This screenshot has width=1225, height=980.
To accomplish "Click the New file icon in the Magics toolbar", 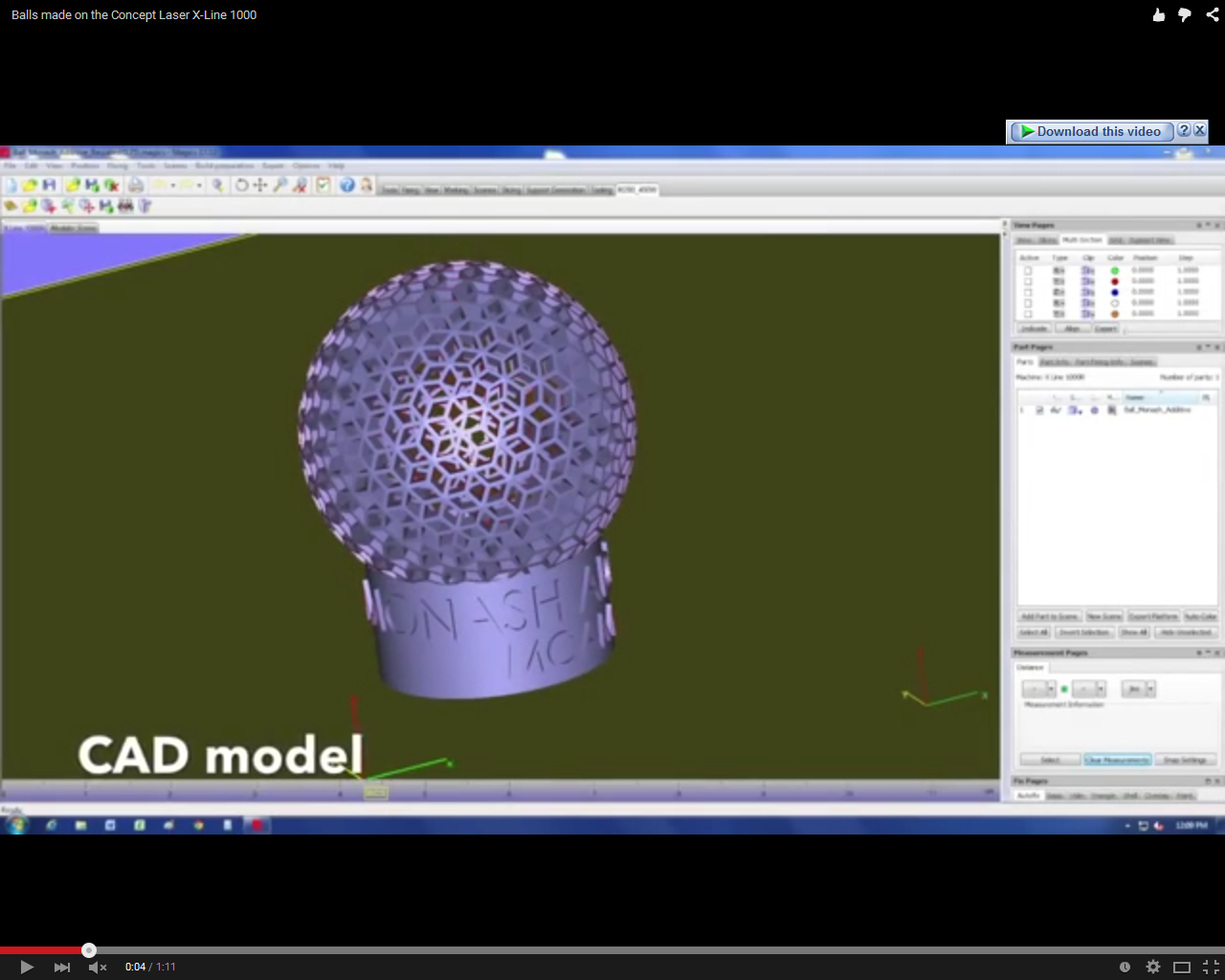I will [x=11, y=185].
